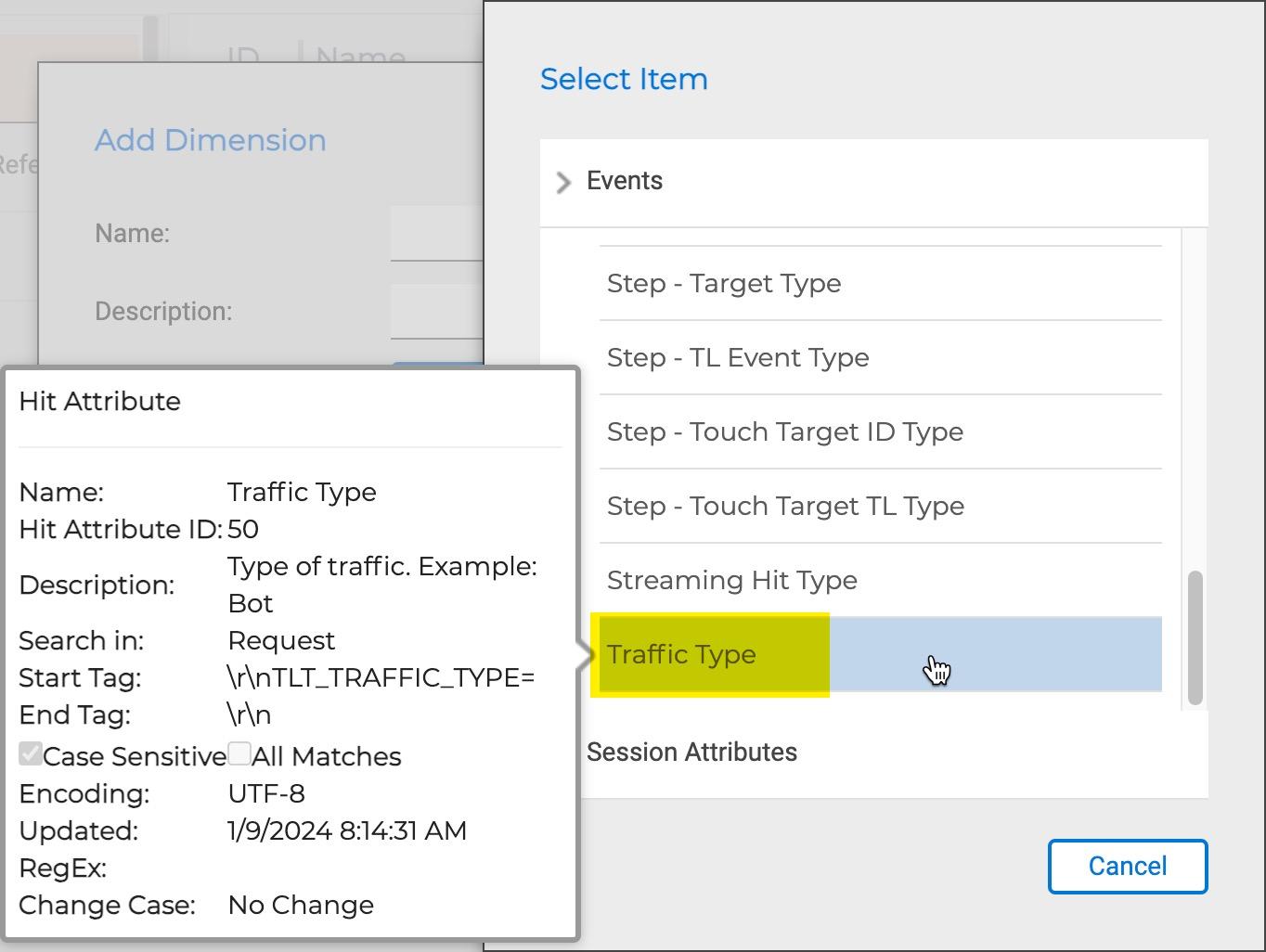The image size is (1266, 952).
Task: Click the Select Item dialog title
Action: (624, 79)
